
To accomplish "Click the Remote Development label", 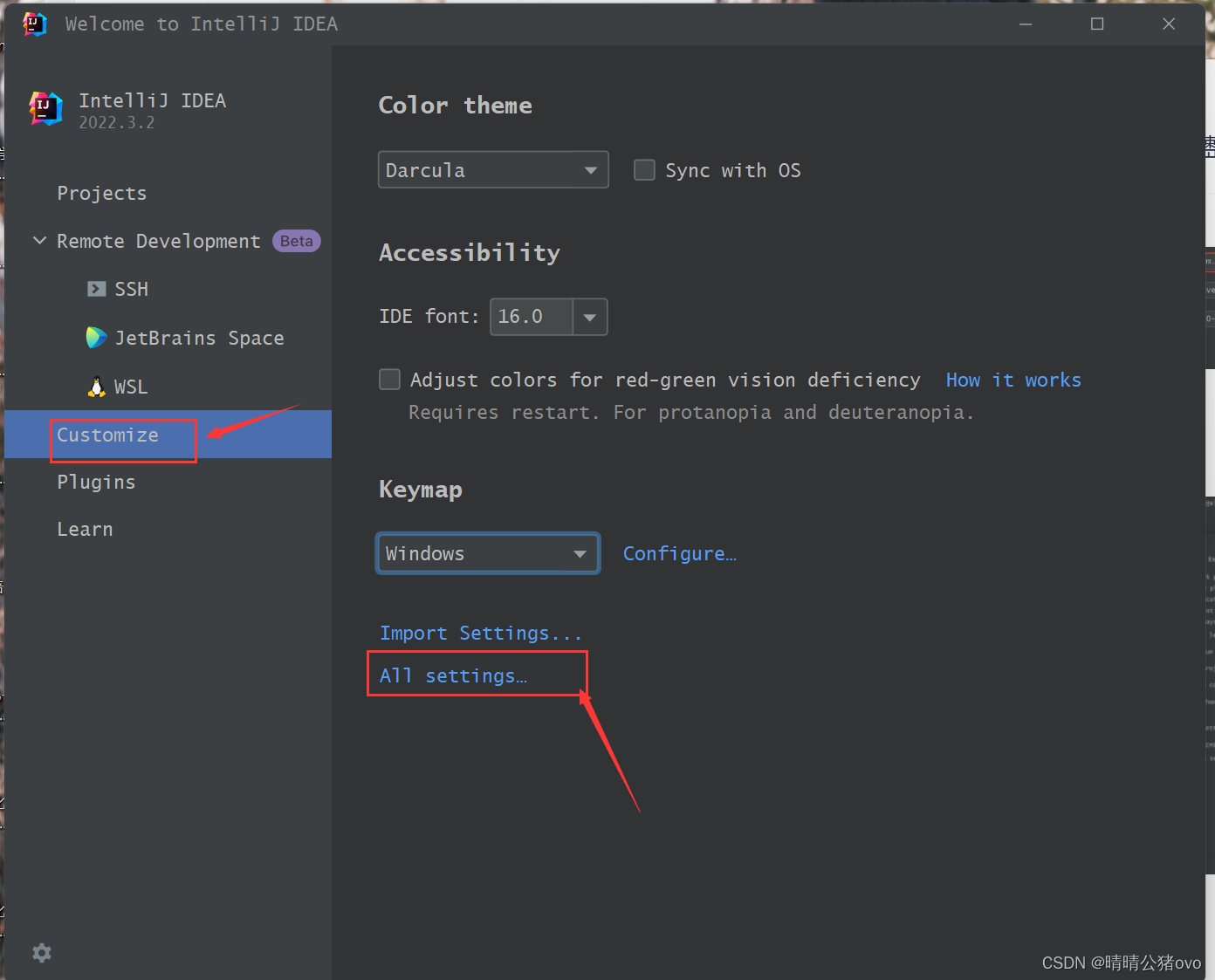I will pyautogui.click(x=158, y=241).
